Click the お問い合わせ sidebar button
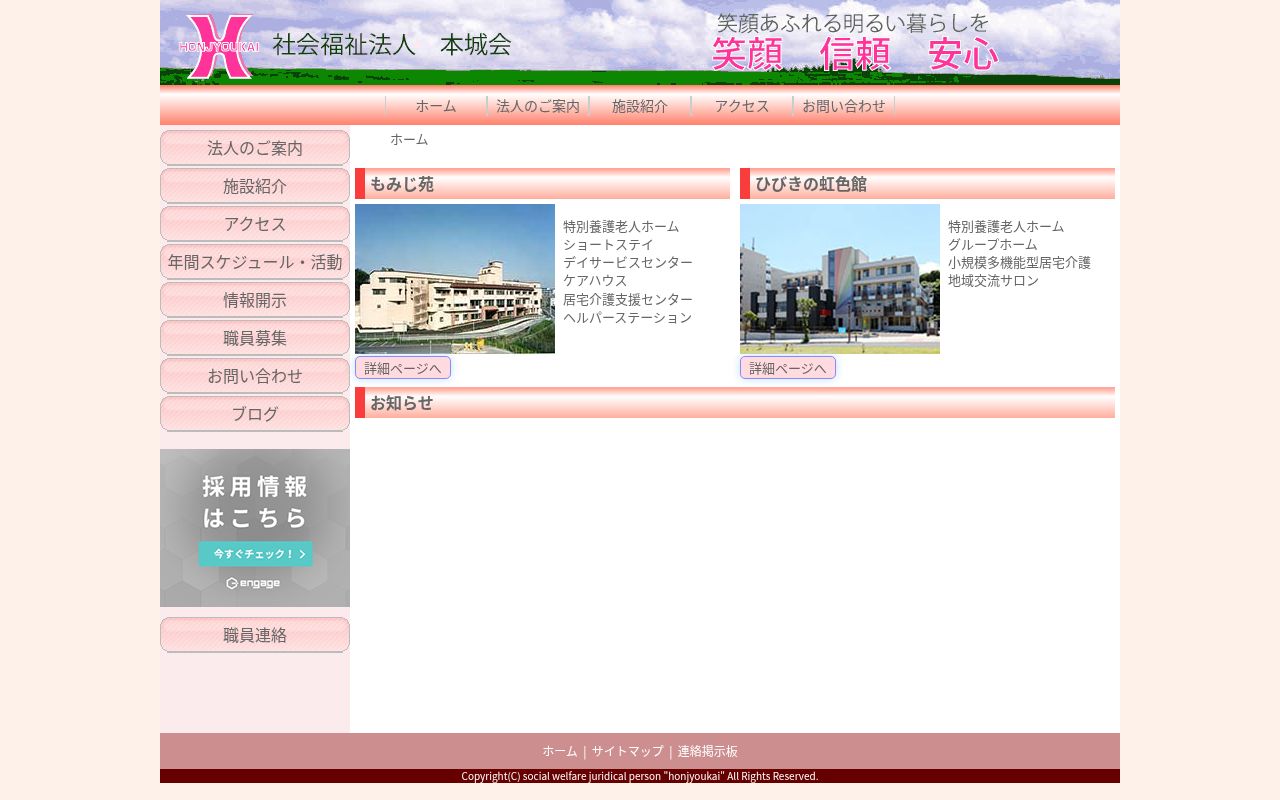 coord(255,376)
